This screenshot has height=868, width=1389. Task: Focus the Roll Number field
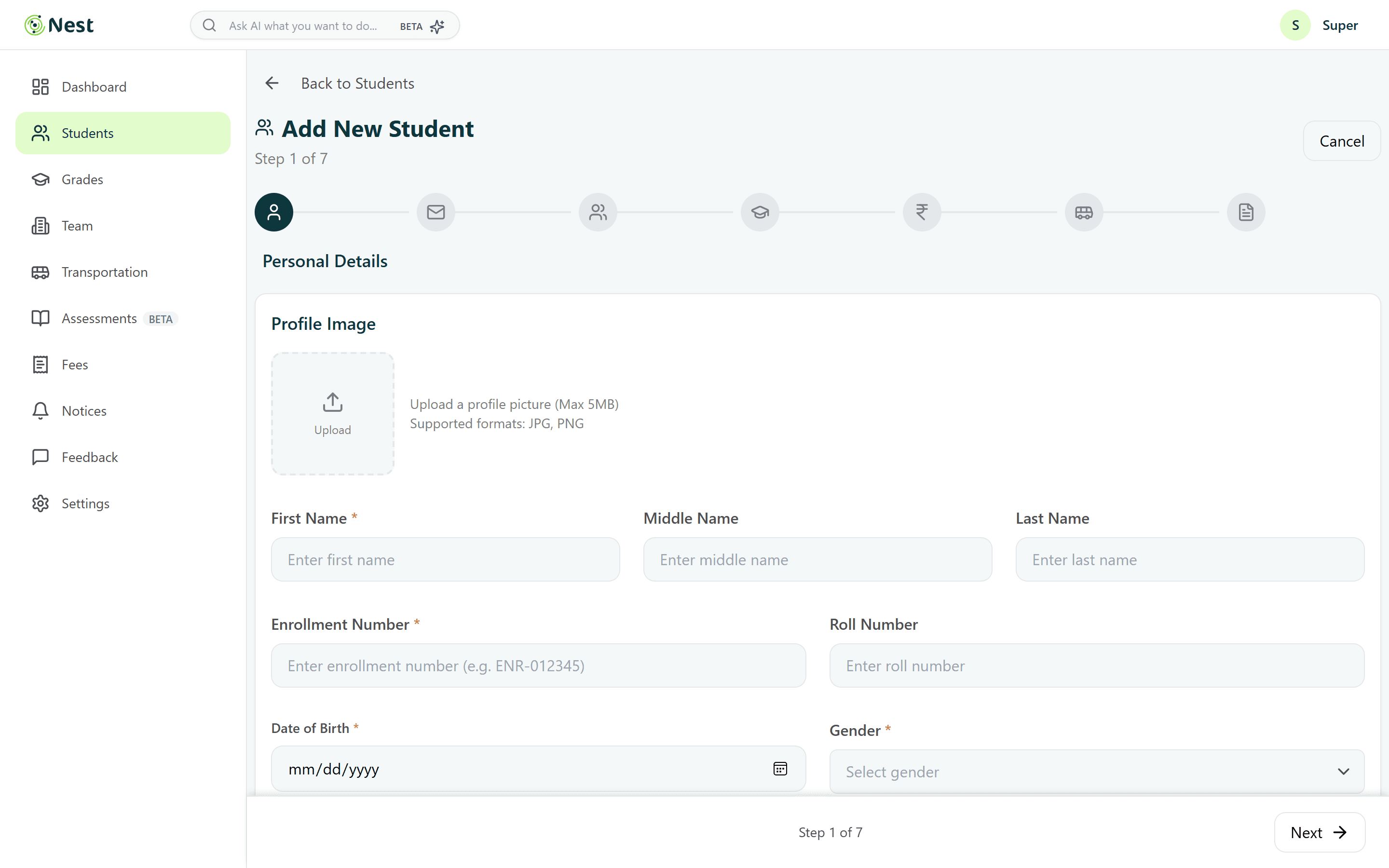coord(1097,665)
